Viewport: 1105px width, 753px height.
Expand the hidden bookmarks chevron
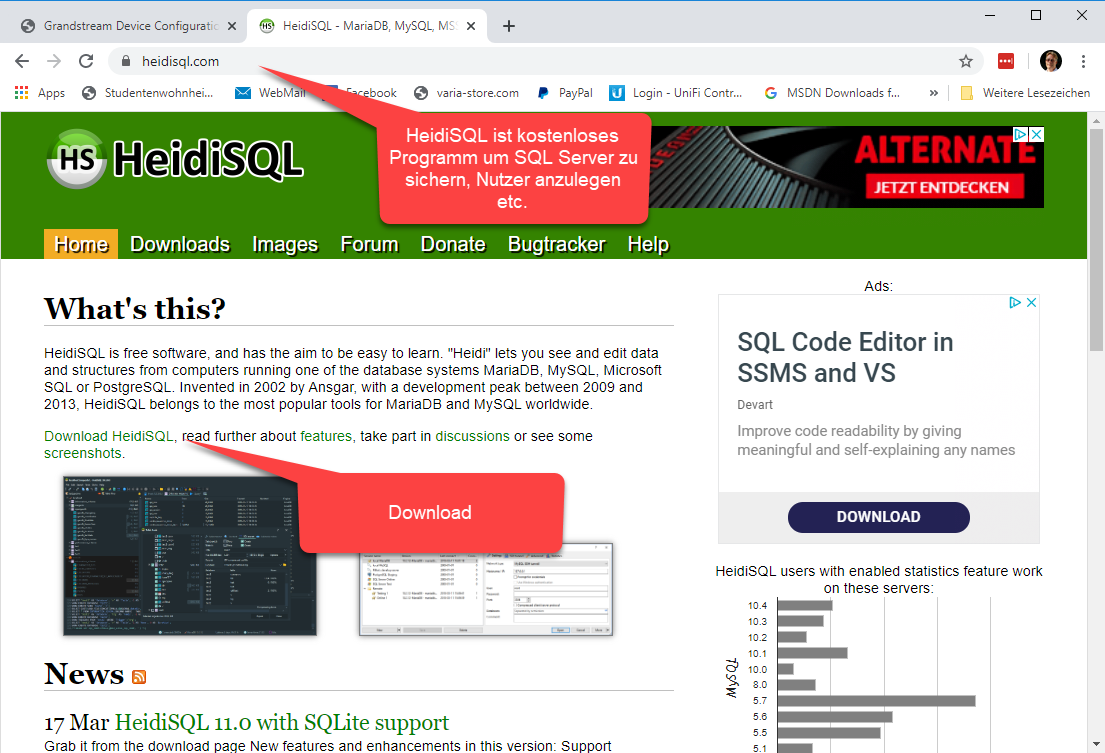coord(934,93)
